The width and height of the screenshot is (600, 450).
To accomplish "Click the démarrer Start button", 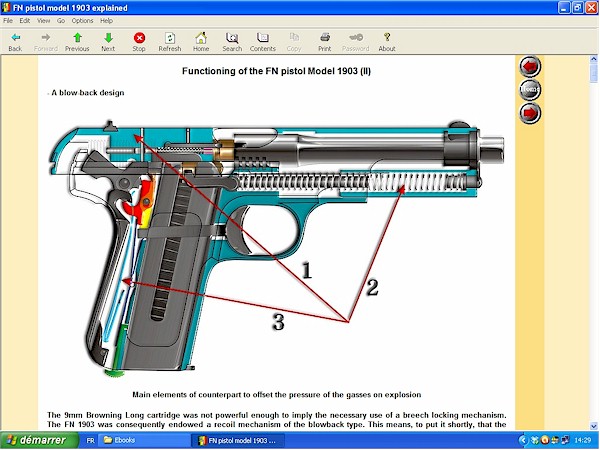I will coord(39,440).
